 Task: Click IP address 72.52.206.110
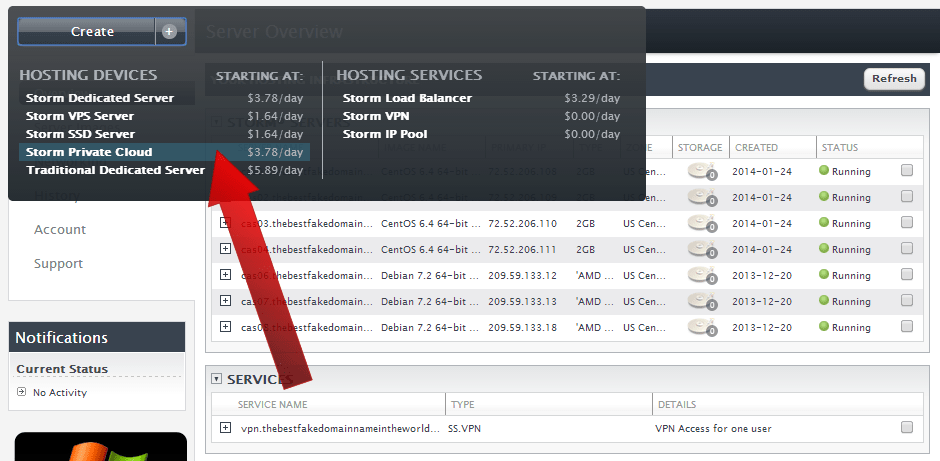(x=522, y=224)
